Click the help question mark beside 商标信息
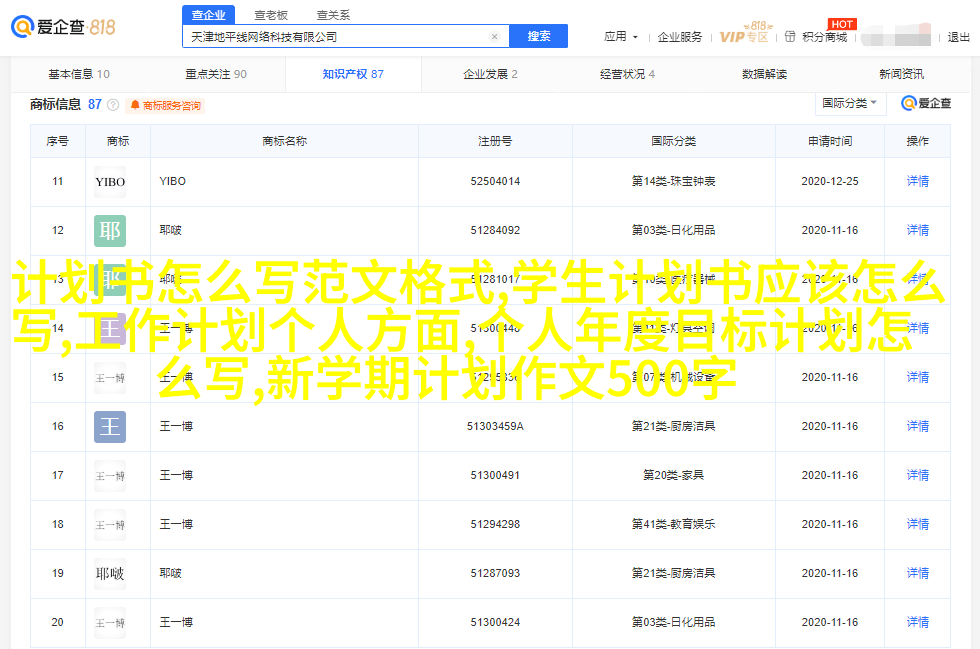Viewport: 980px width, 649px height. coord(113,105)
